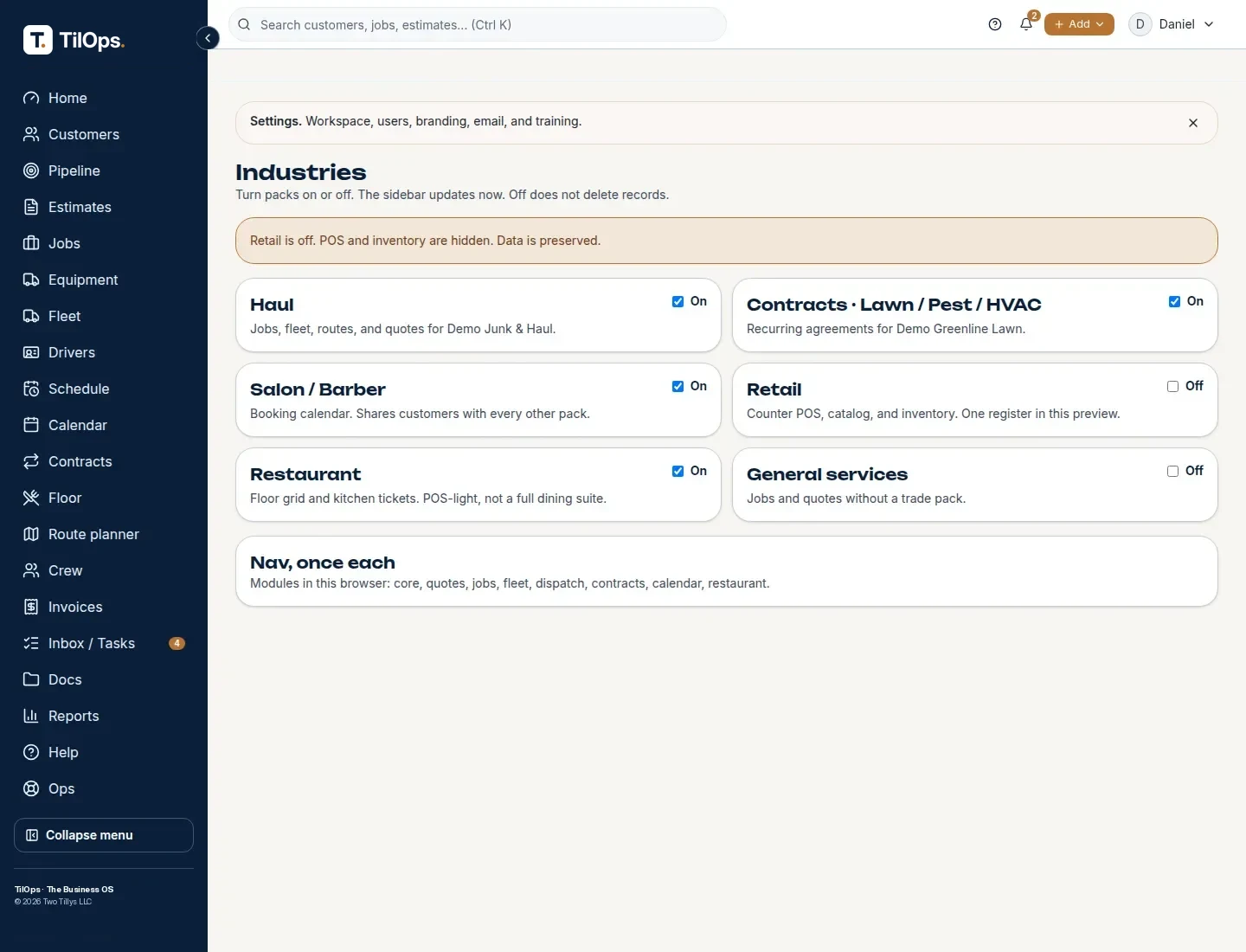Turn off the Contracts Lawn/Pest/HVAC checkbox
This screenshot has height=952, width=1246.
pos(1174,301)
